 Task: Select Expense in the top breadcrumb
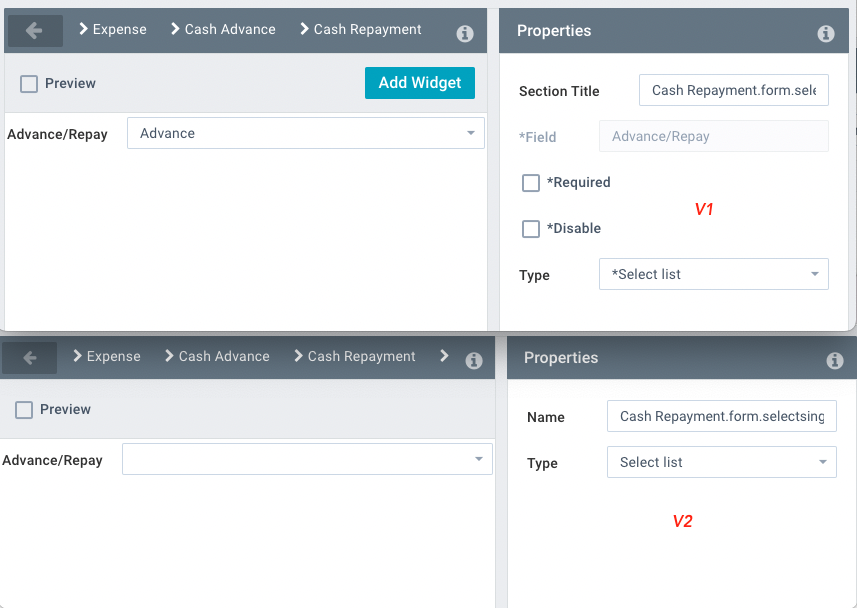(x=121, y=29)
